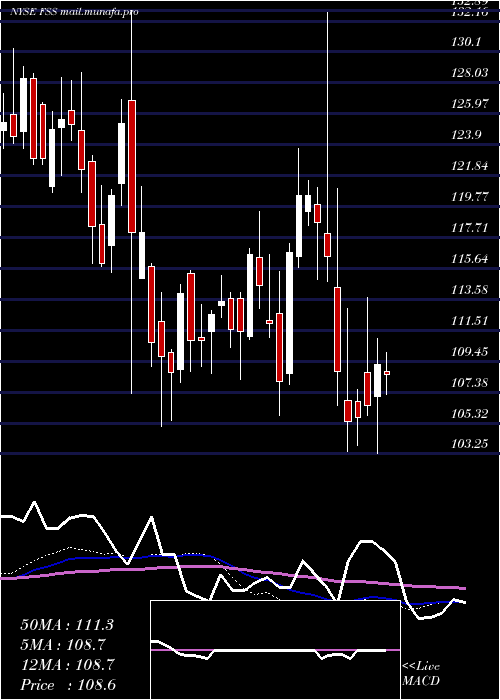Click the 130.1 price axis label
This screenshot has height=700, width=500.
click(x=467, y=42)
